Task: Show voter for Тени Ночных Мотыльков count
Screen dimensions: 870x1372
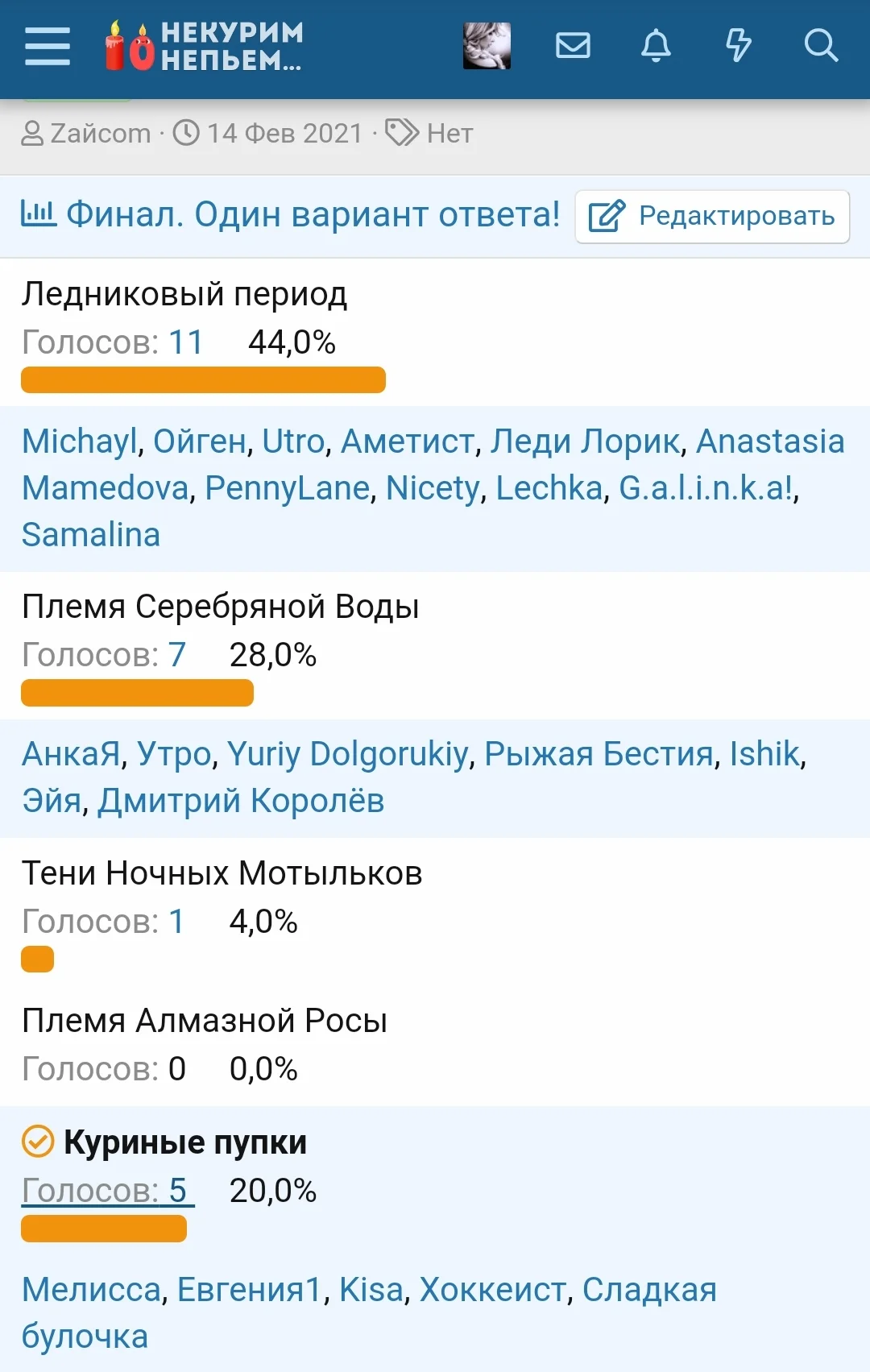Action: coord(176,922)
